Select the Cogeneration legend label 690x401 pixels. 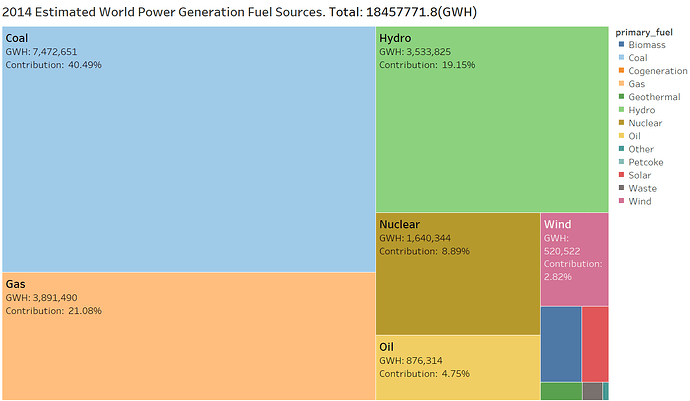tap(657, 71)
